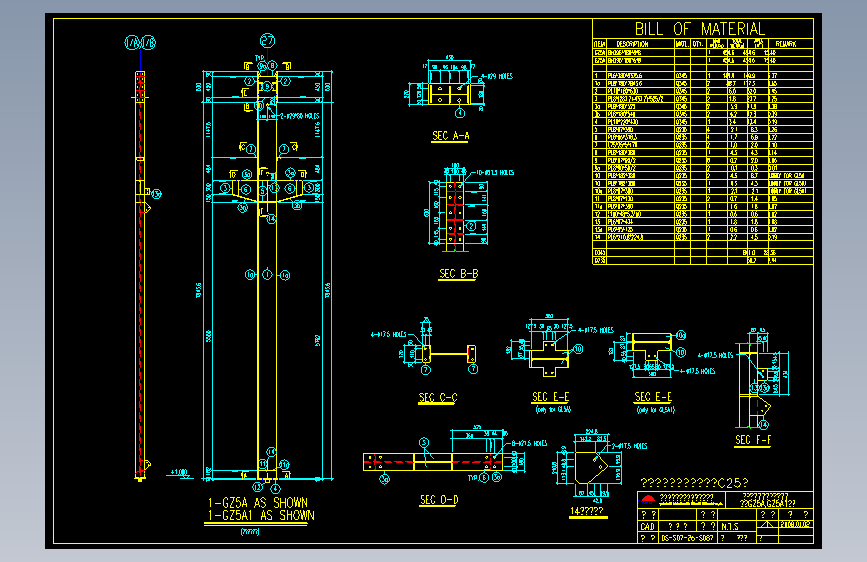Viewport: 867px width, 562px height.
Task: Click the +1.000 elevation marker
Action: click(179, 472)
